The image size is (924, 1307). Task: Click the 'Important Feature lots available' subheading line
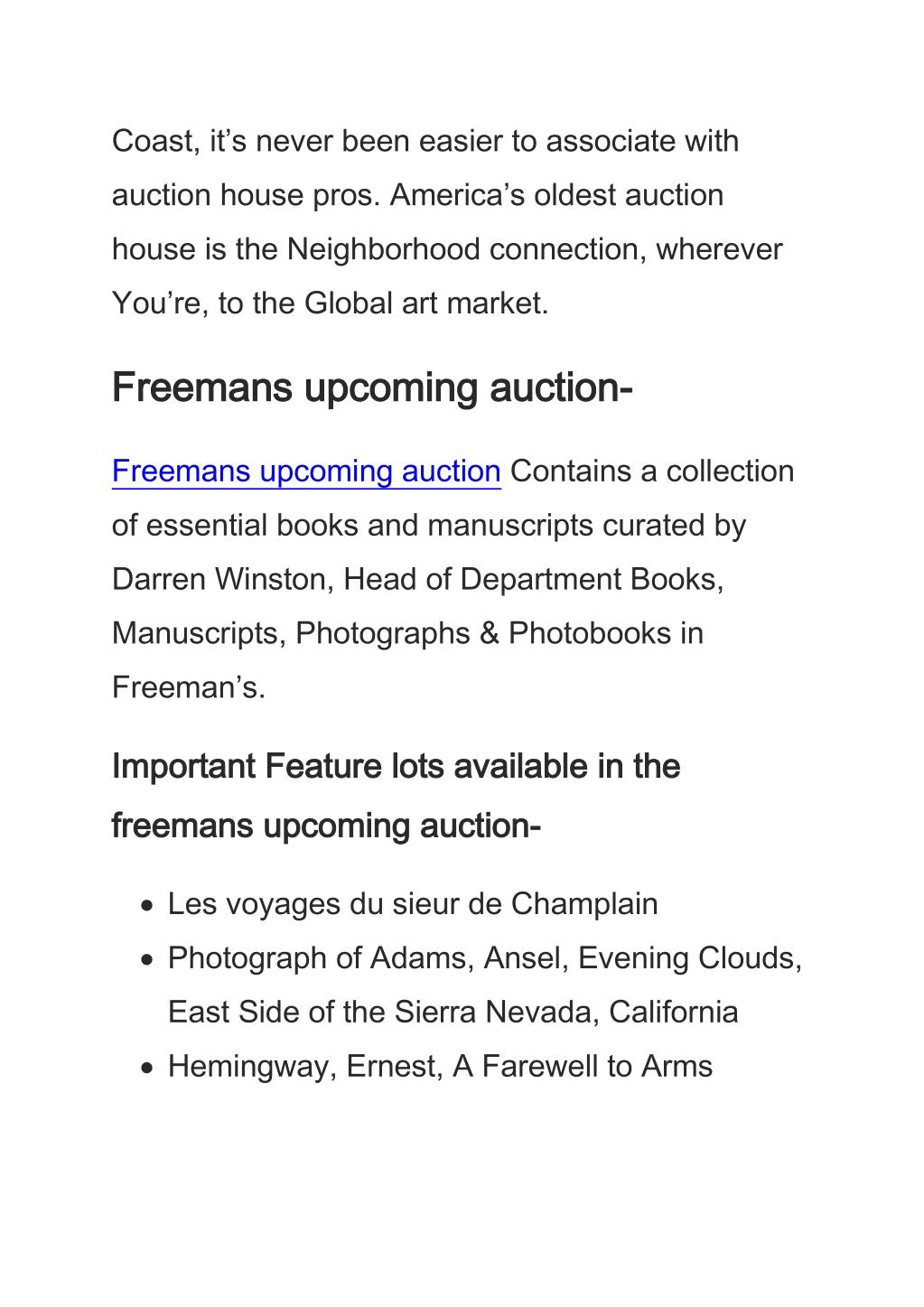[396, 767]
